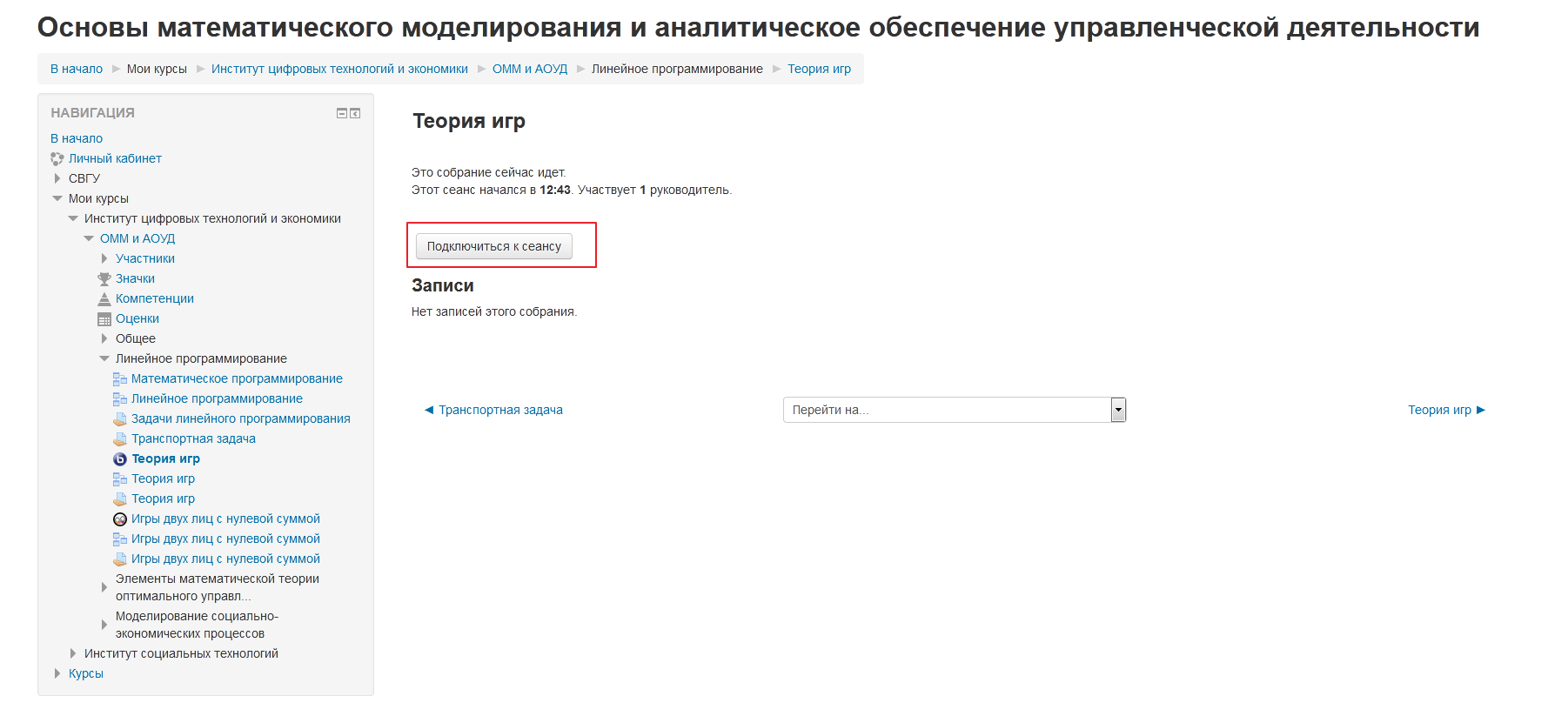Click the quiz icon beside Игры двух лиц

pos(120,519)
